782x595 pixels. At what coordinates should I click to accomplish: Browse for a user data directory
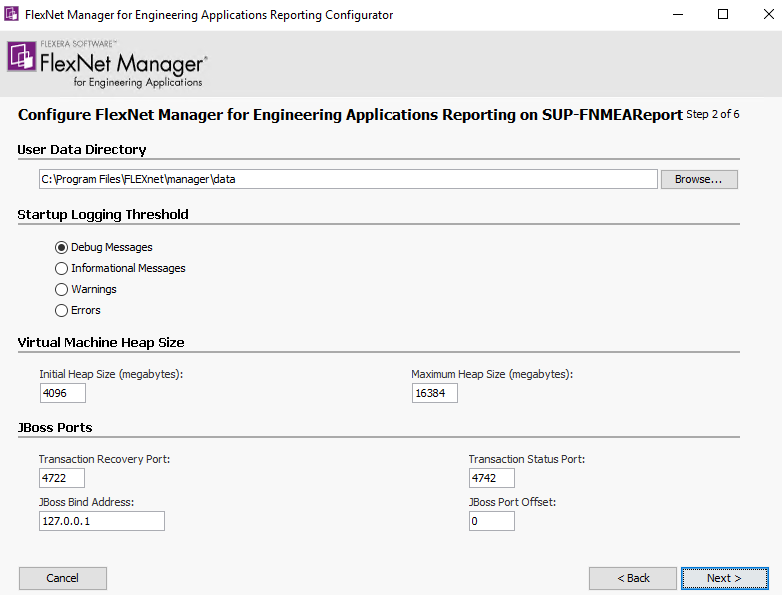coord(699,179)
